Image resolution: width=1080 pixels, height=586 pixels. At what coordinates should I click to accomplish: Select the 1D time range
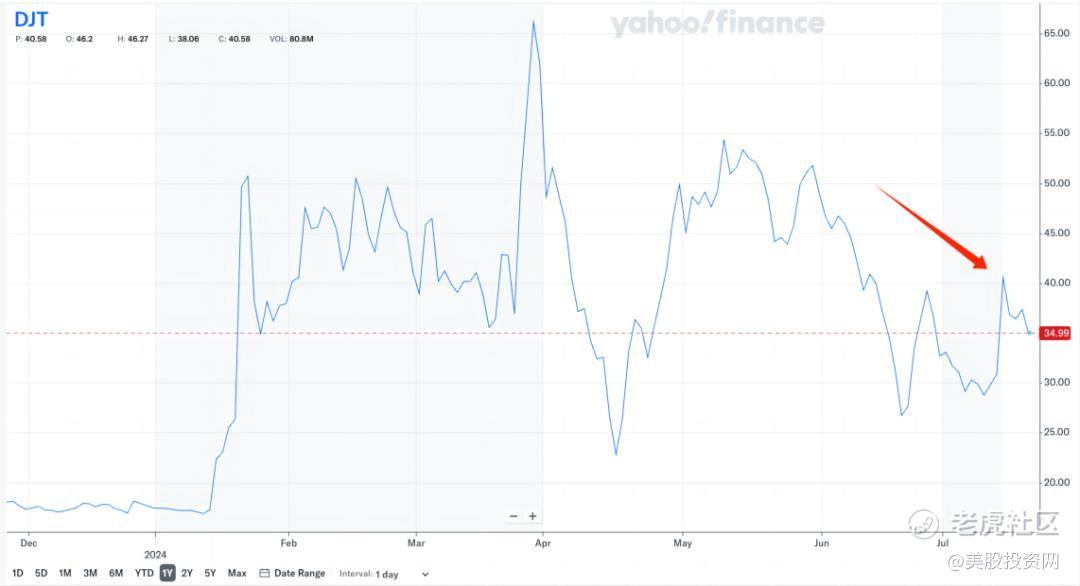tap(18, 573)
